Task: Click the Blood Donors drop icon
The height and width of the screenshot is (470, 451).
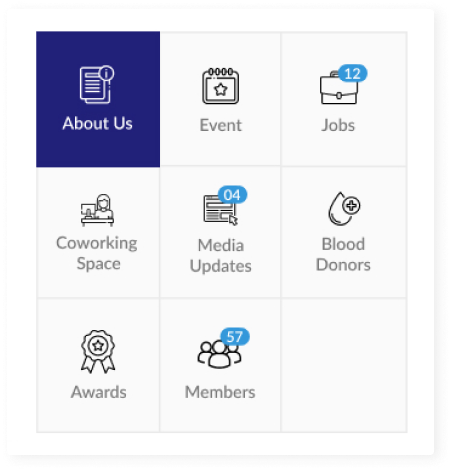Action: (x=344, y=209)
